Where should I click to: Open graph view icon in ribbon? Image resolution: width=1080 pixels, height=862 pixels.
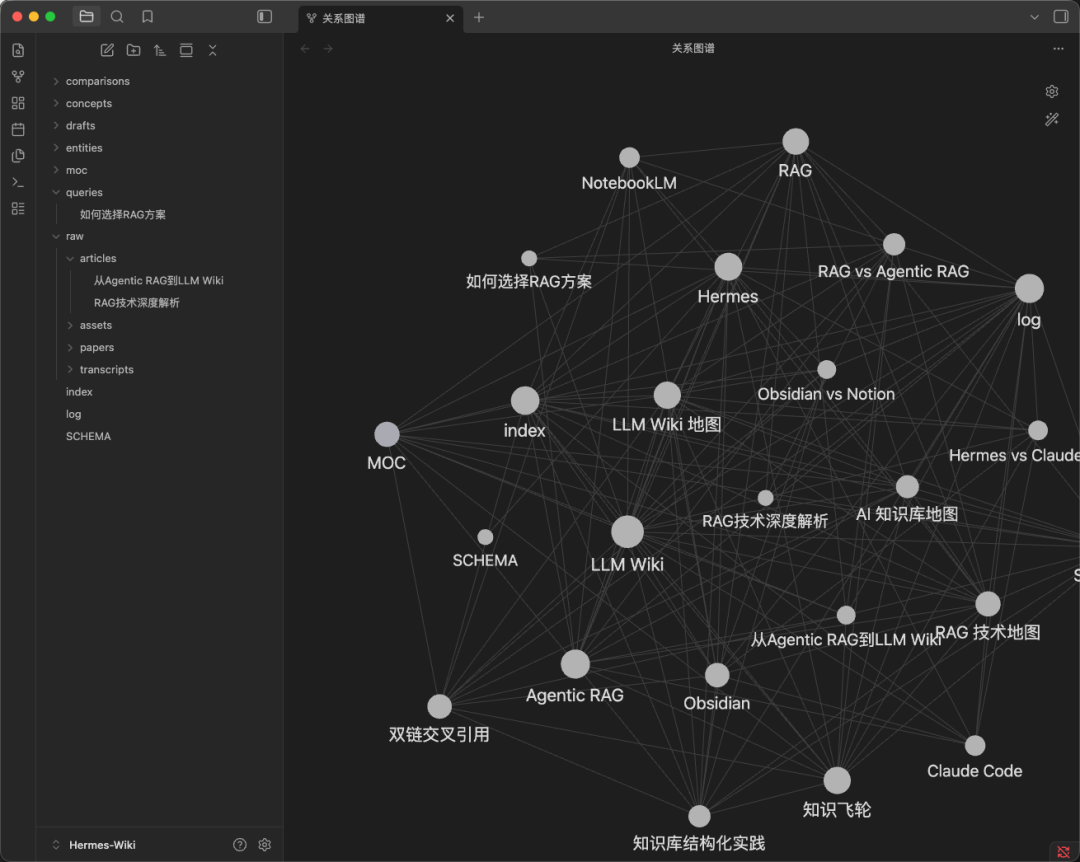point(19,76)
